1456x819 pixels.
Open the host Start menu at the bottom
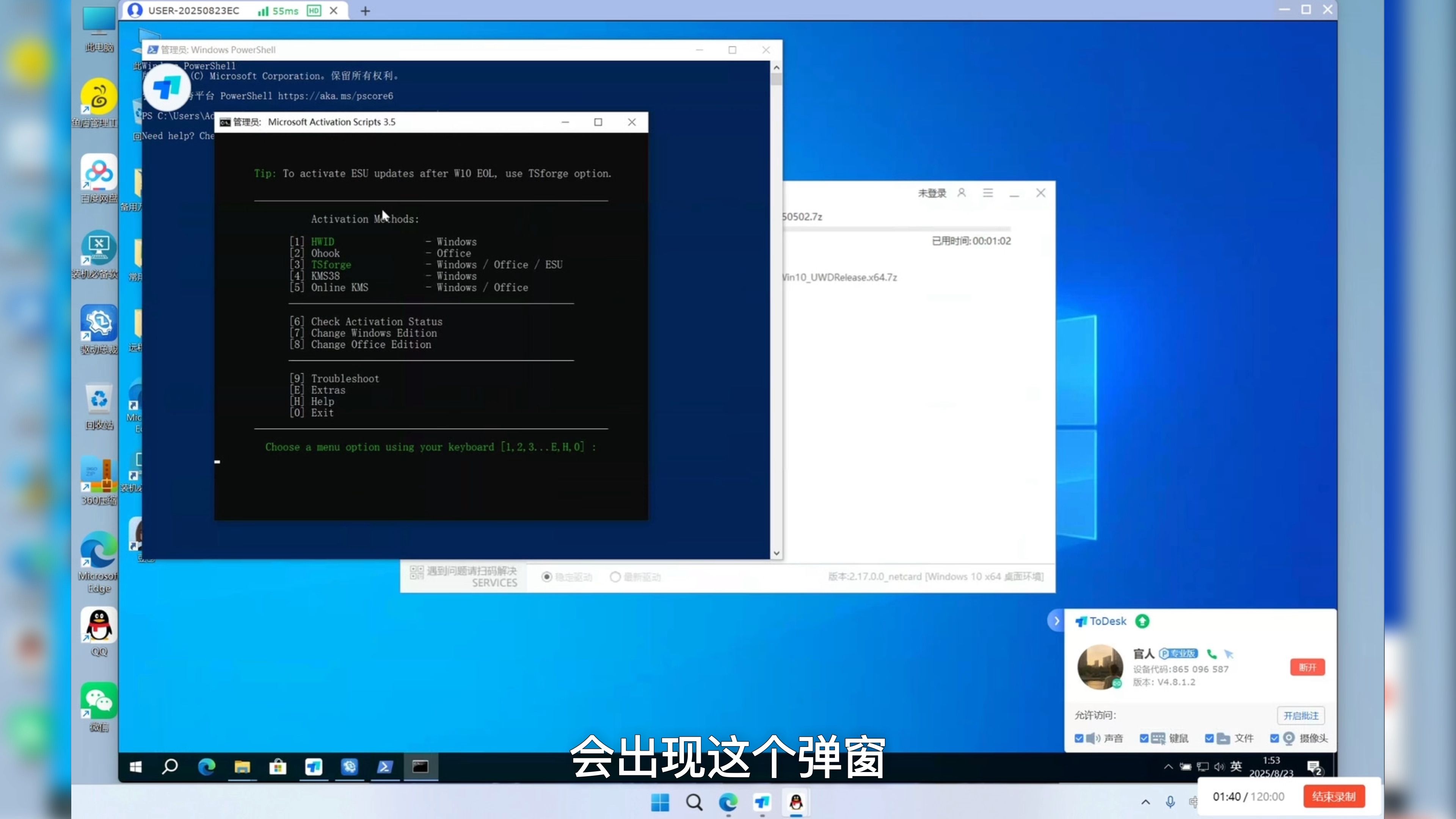pyautogui.click(x=660, y=802)
